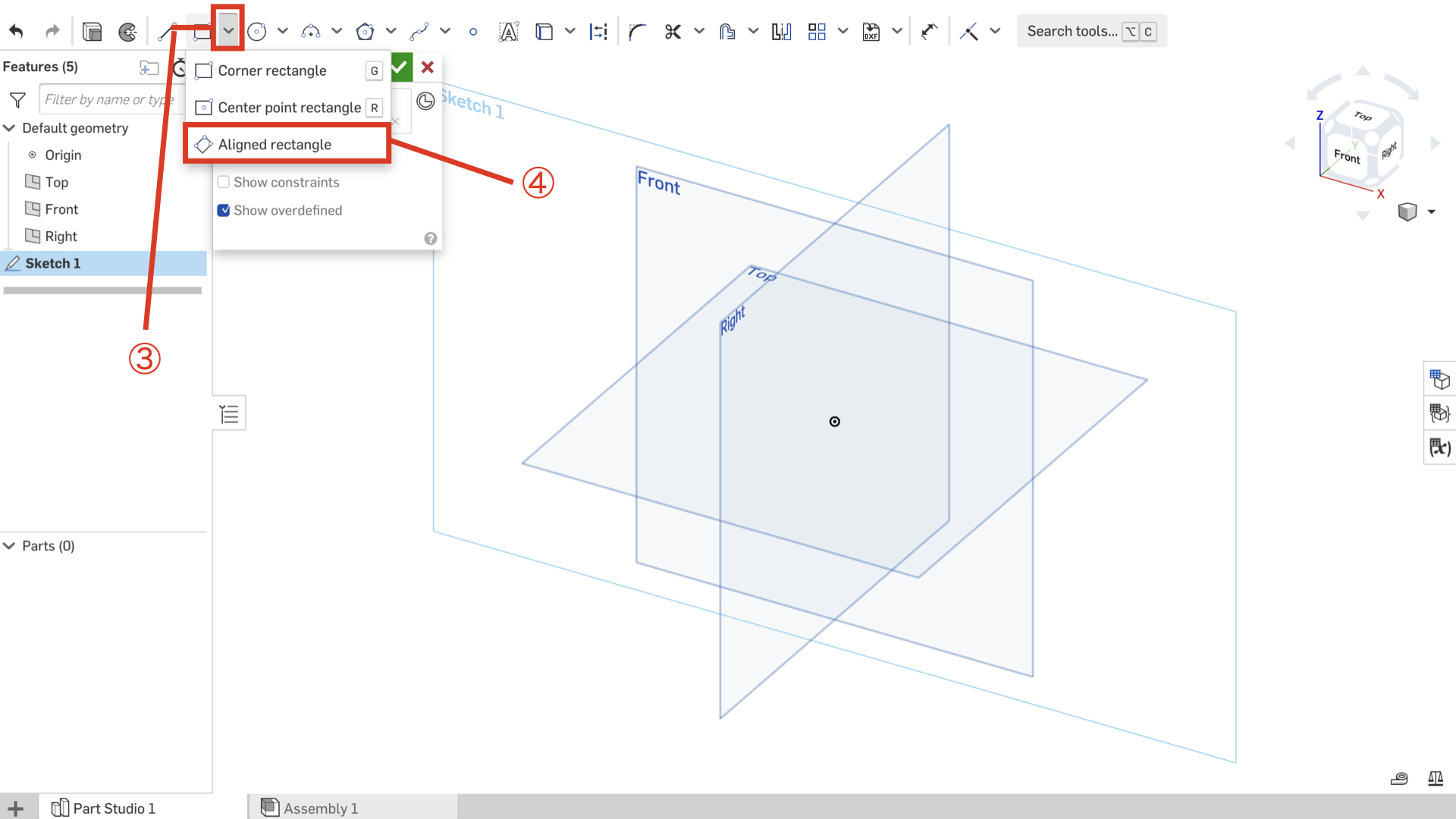Toggle visibility of the Sketch 1 feature

pyautogui.click(x=12, y=263)
